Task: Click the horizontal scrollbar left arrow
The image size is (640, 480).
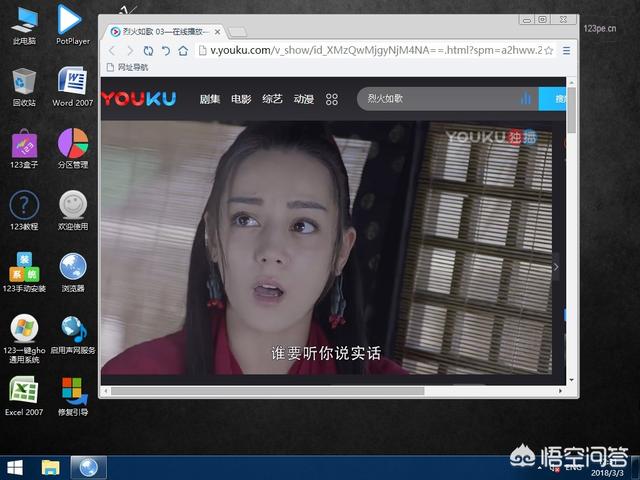Action: tap(105, 391)
